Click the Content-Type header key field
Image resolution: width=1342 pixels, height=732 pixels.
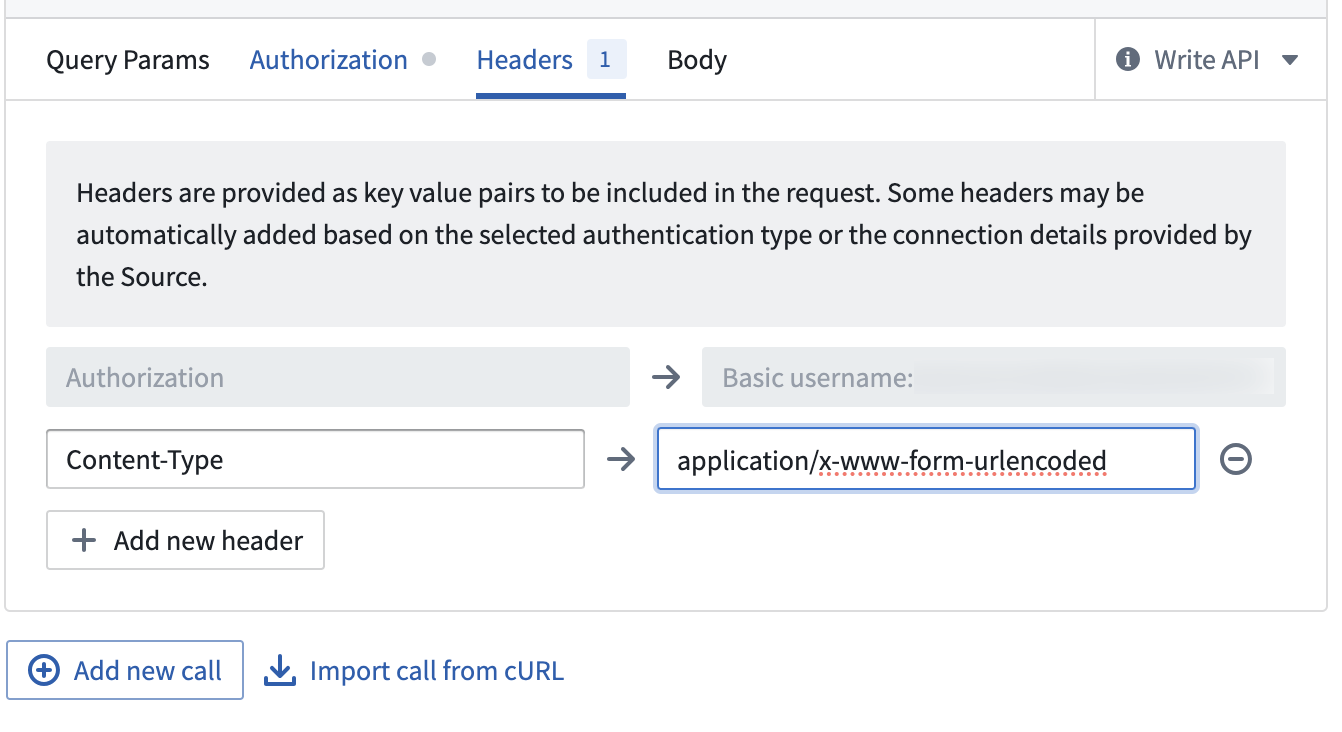[x=315, y=459]
